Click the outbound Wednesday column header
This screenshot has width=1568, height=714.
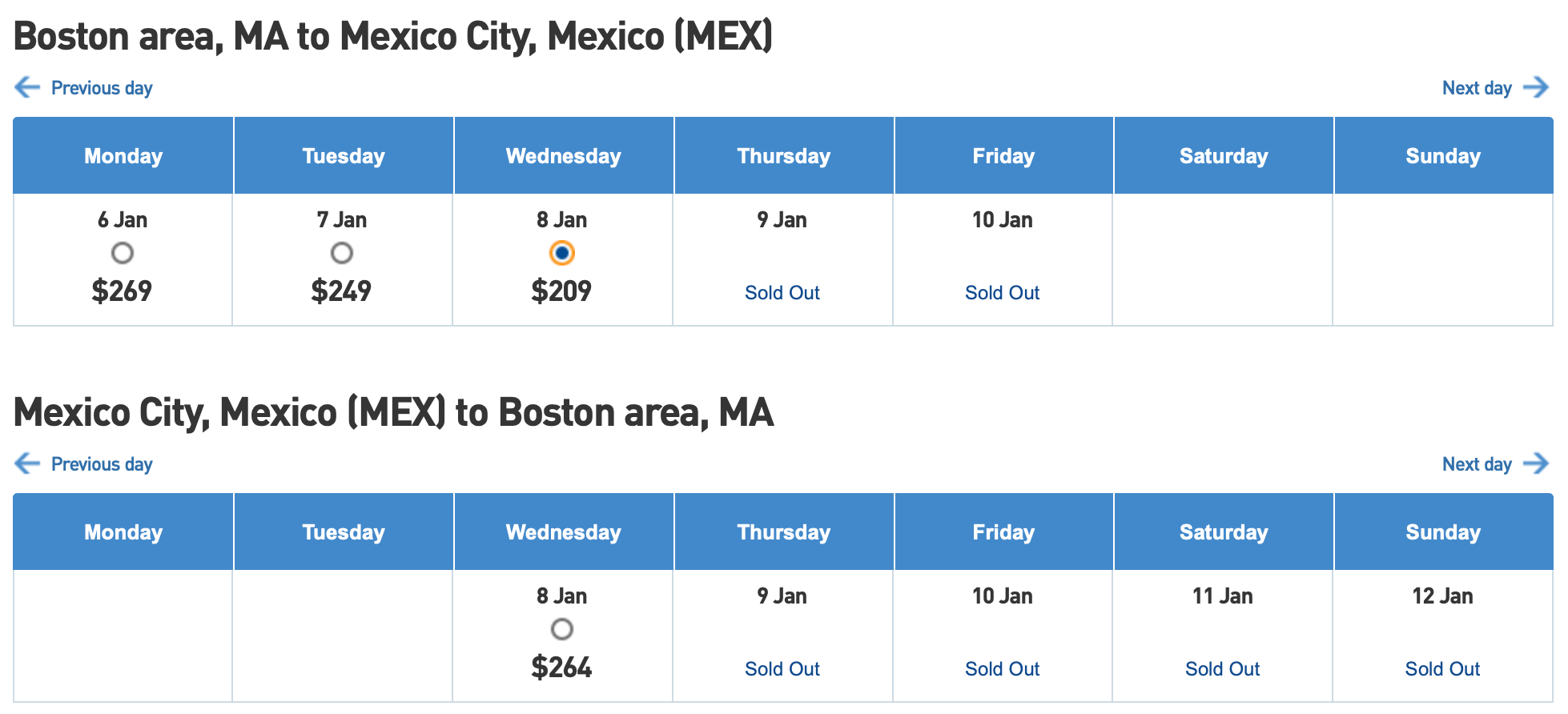click(563, 156)
